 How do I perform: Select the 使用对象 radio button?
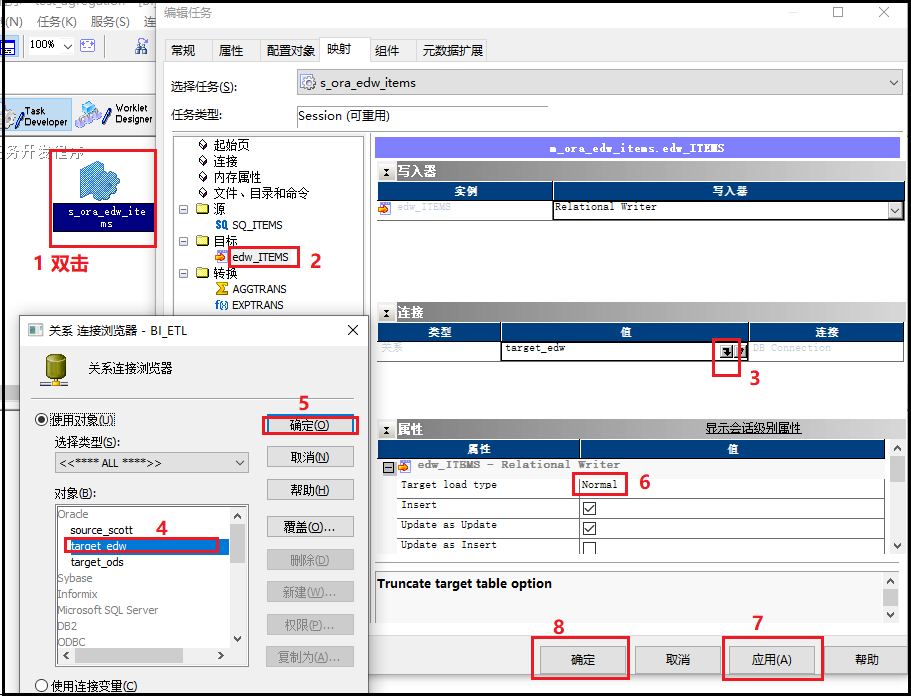tap(41, 419)
